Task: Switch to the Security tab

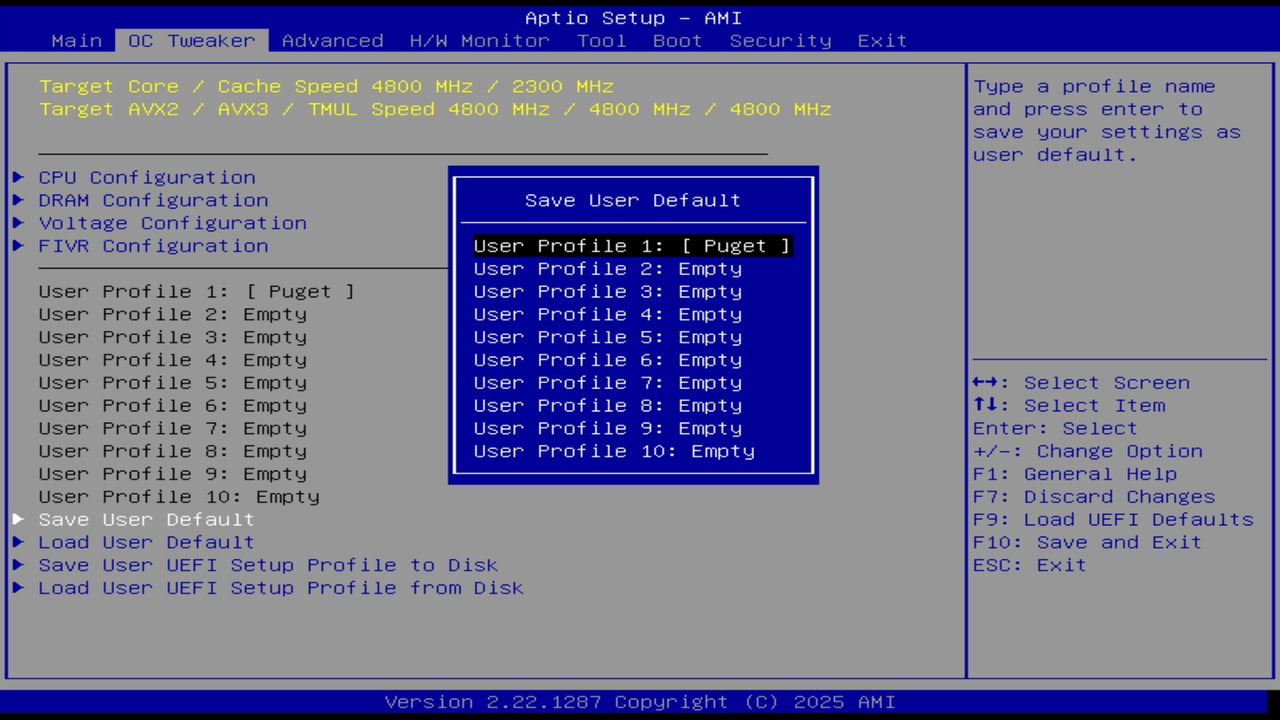Action: pyautogui.click(x=781, y=41)
